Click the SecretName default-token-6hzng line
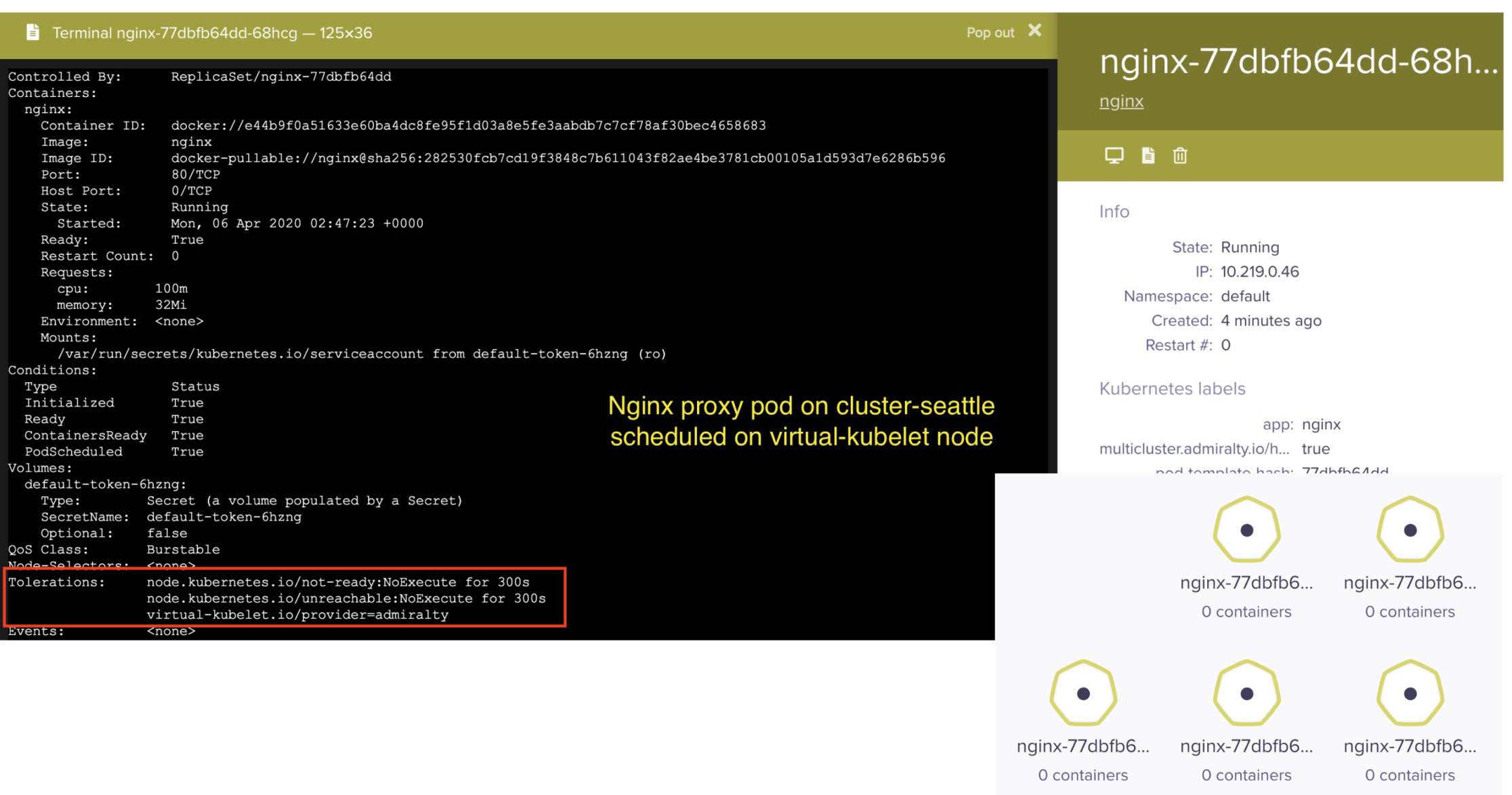 pos(171,517)
